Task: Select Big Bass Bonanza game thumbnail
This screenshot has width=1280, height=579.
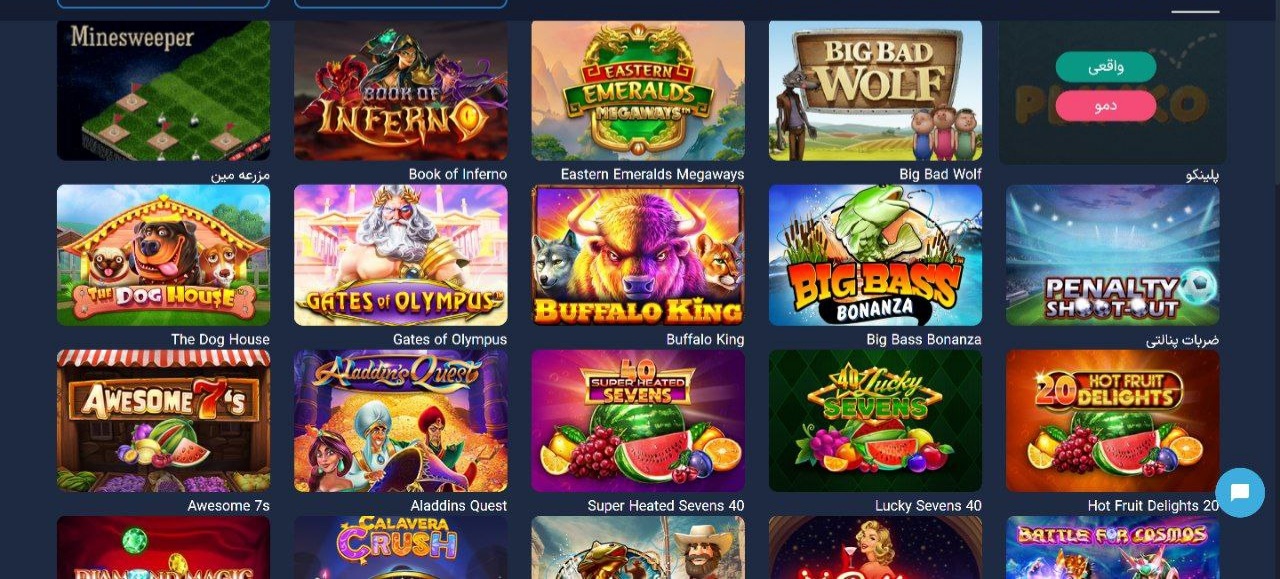Action: [x=875, y=255]
